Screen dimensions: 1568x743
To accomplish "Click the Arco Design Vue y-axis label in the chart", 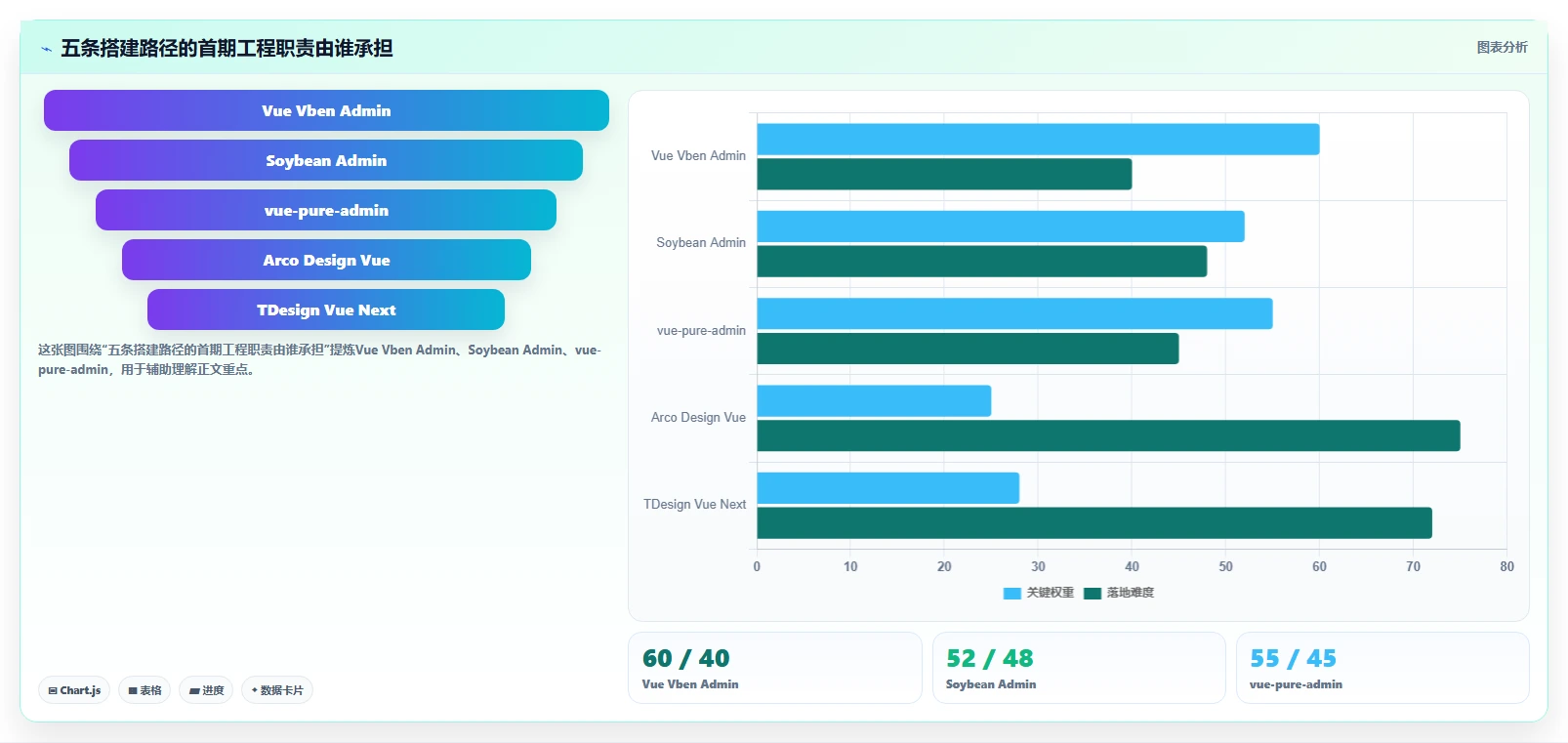I will 698,418.
